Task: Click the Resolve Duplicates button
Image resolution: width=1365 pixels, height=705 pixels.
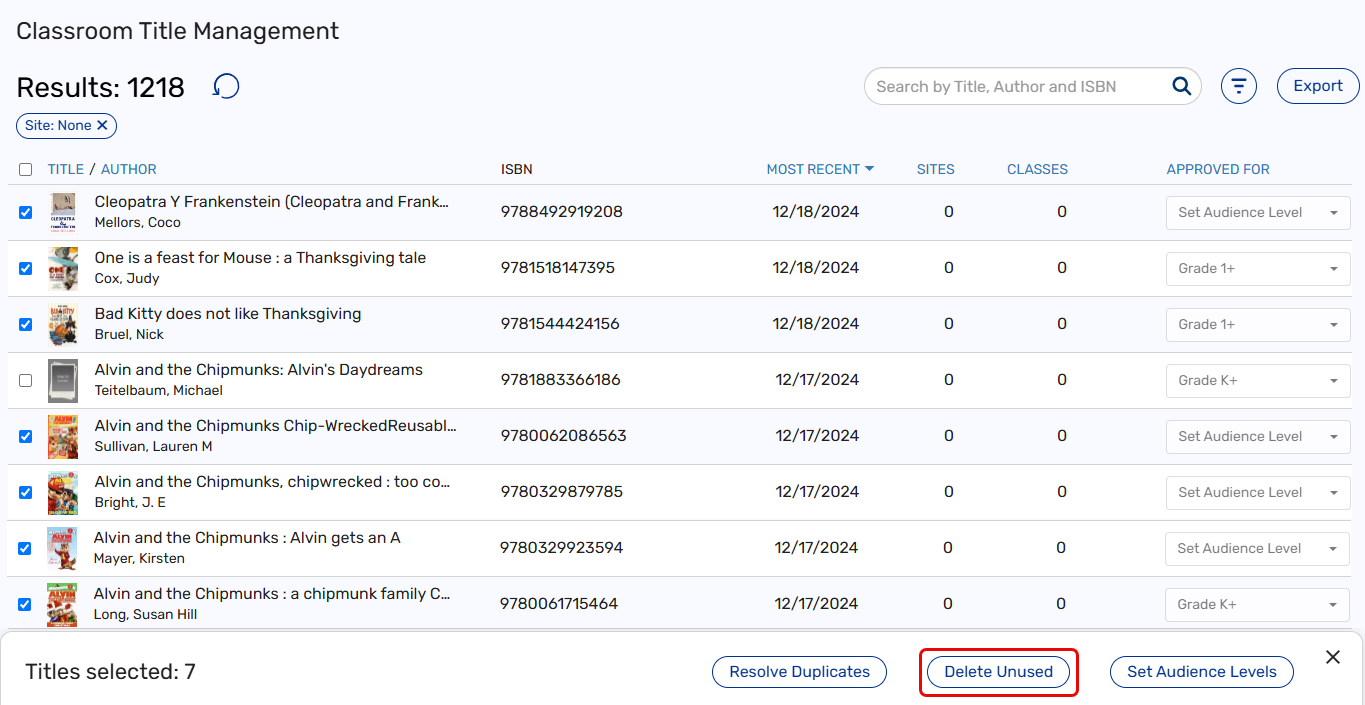Action: point(799,672)
